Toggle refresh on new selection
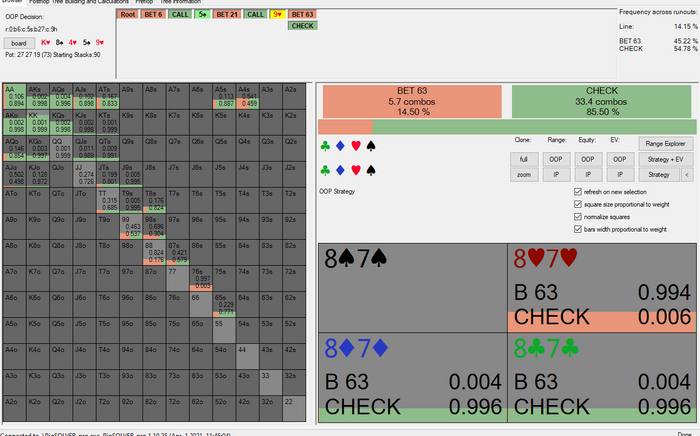Viewport: 700px width, 436px height. pyautogui.click(x=578, y=192)
